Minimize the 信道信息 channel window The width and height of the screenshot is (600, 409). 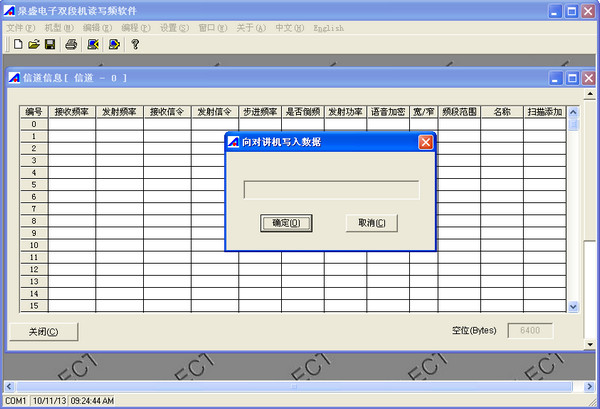tap(556, 78)
